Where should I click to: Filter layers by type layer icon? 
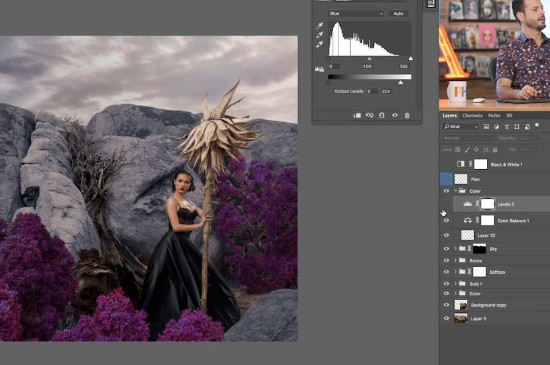(507, 127)
